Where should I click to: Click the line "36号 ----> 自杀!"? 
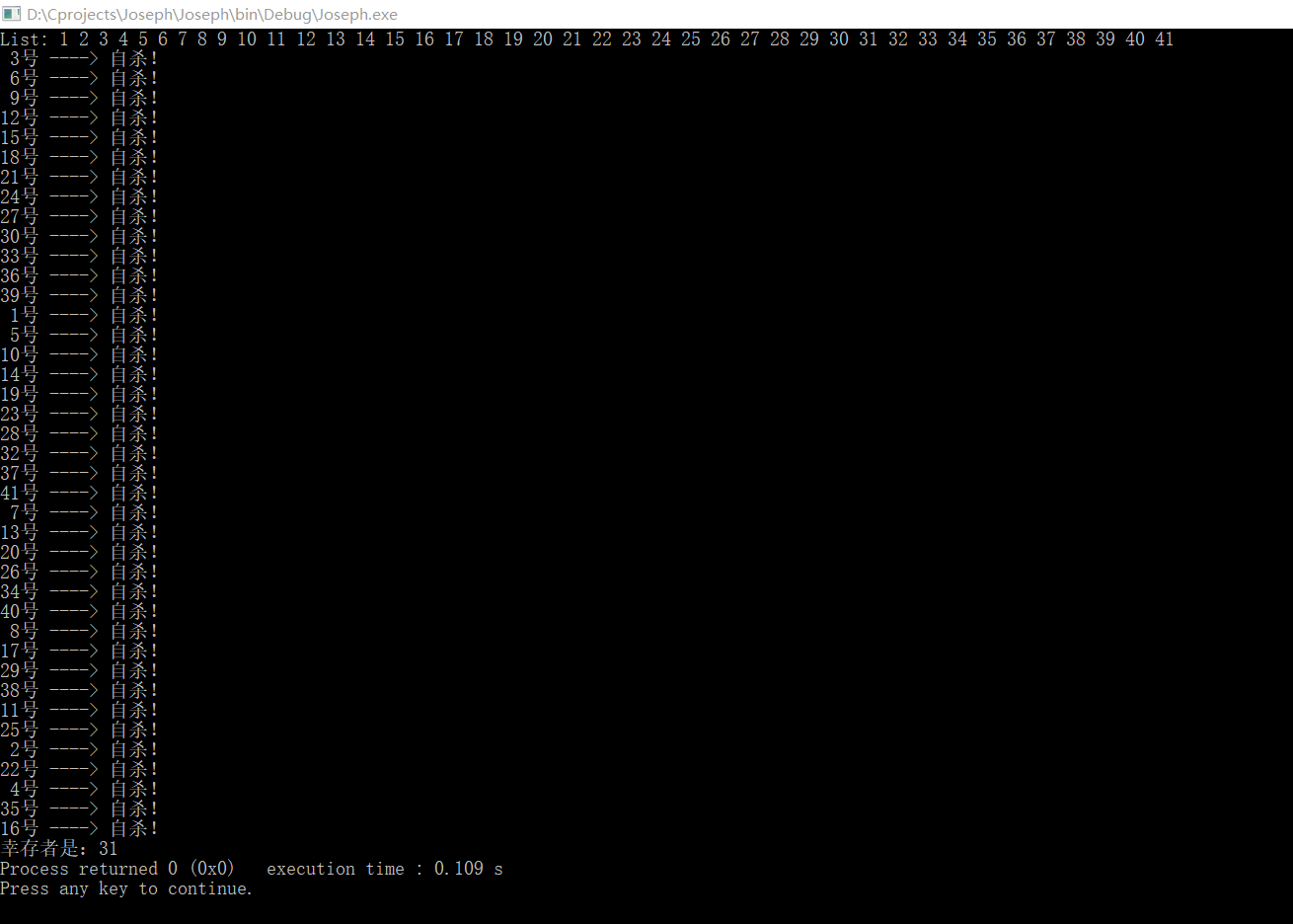(x=79, y=275)
